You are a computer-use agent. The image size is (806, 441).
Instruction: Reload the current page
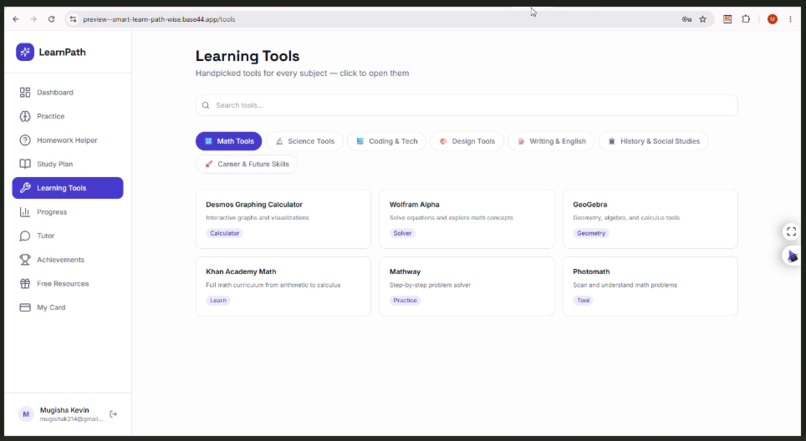click(x=51, y=20)
